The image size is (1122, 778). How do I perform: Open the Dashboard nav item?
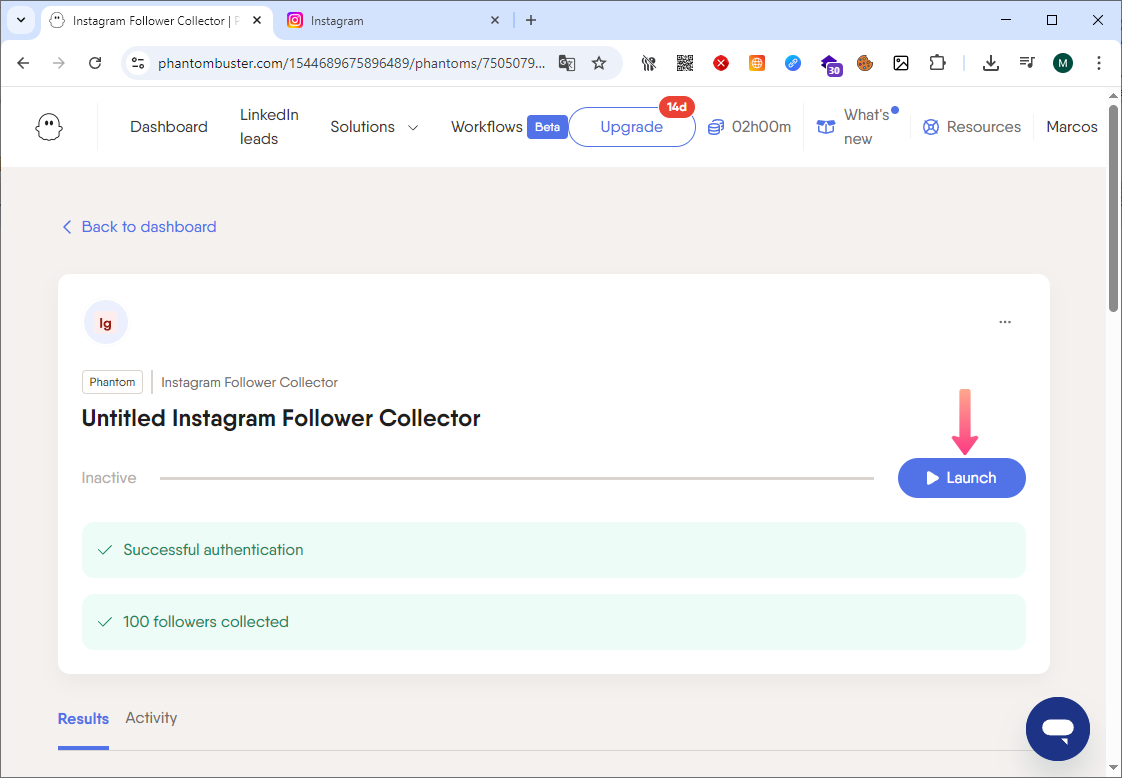(169, 127)
